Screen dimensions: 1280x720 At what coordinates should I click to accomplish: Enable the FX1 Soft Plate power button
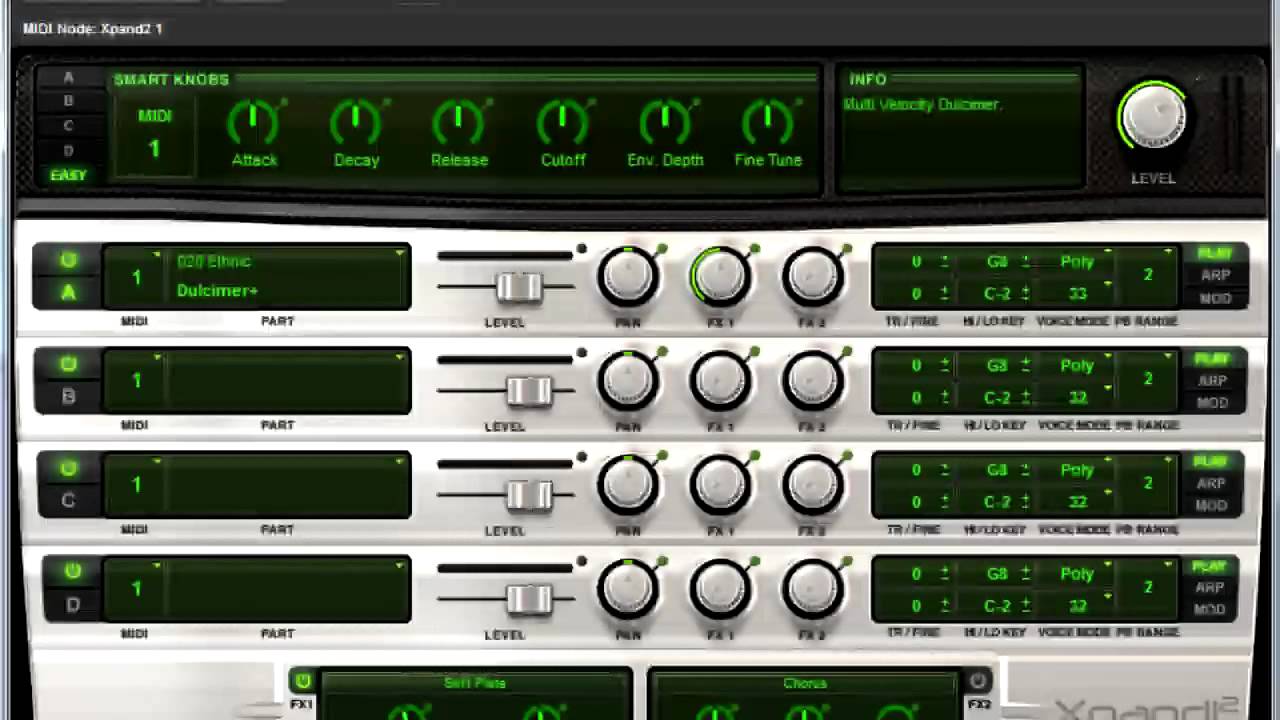tap(302, 681)
